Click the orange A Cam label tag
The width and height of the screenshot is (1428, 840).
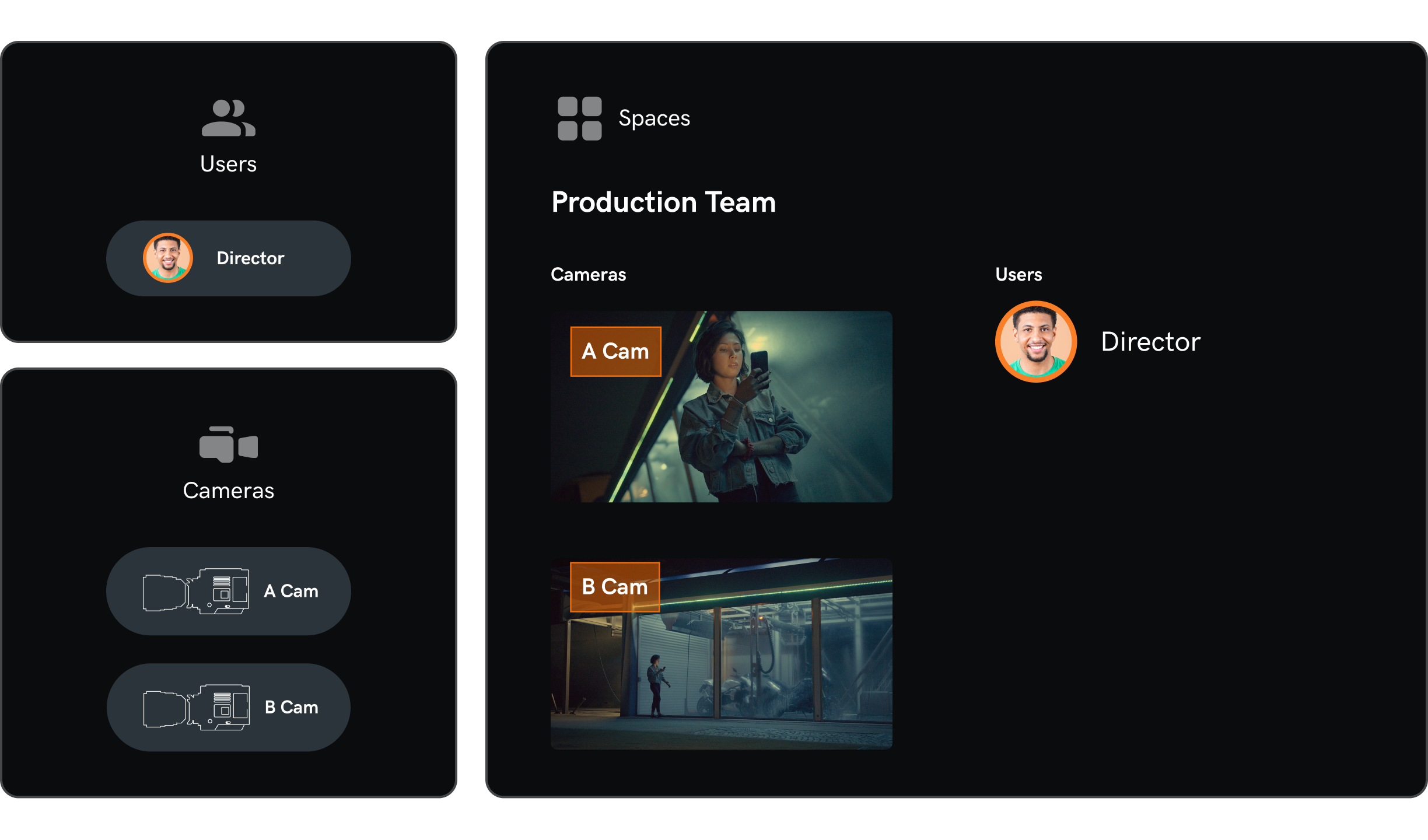tap(615, 352)
